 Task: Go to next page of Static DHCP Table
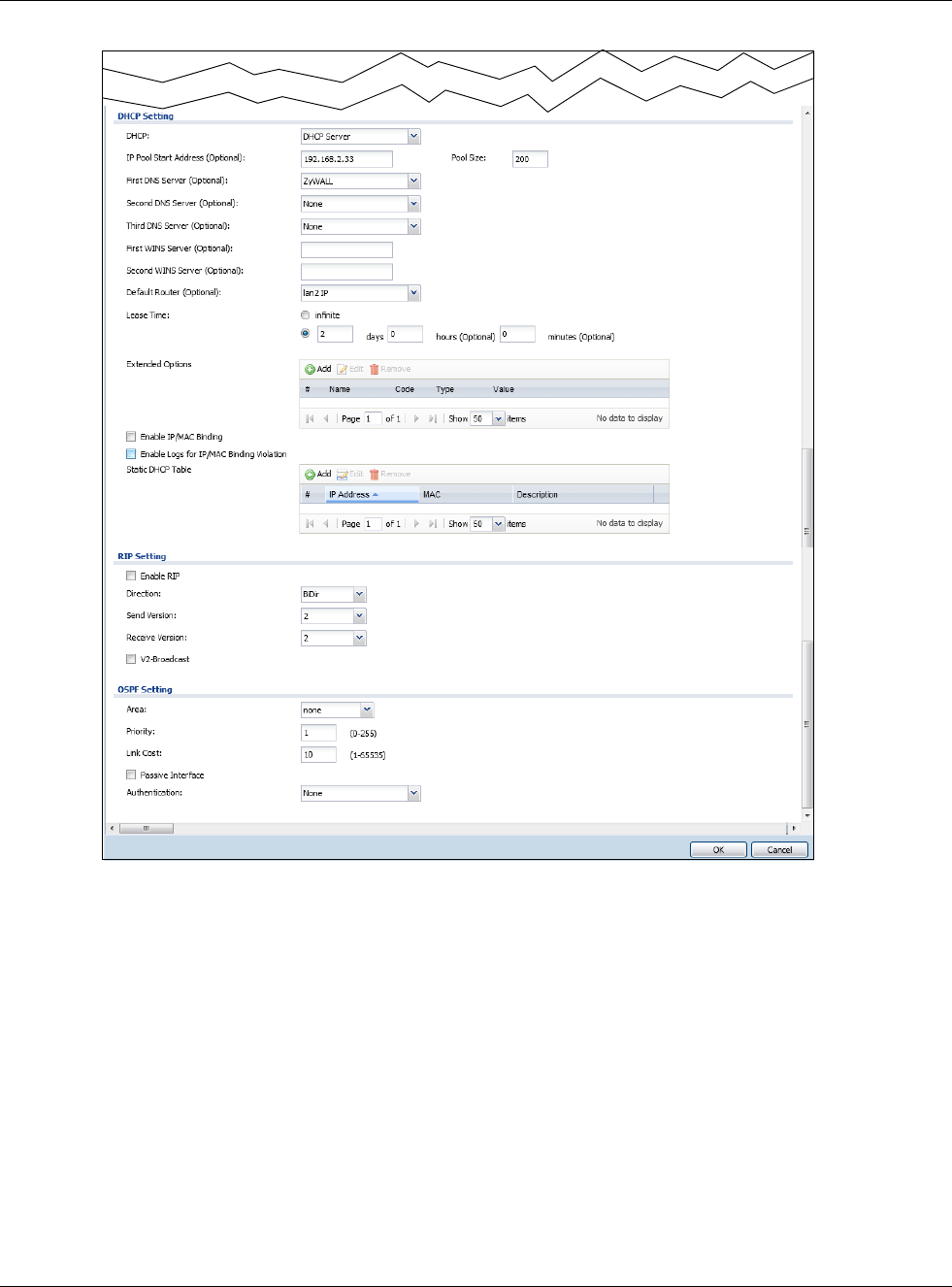pos(416,523)
